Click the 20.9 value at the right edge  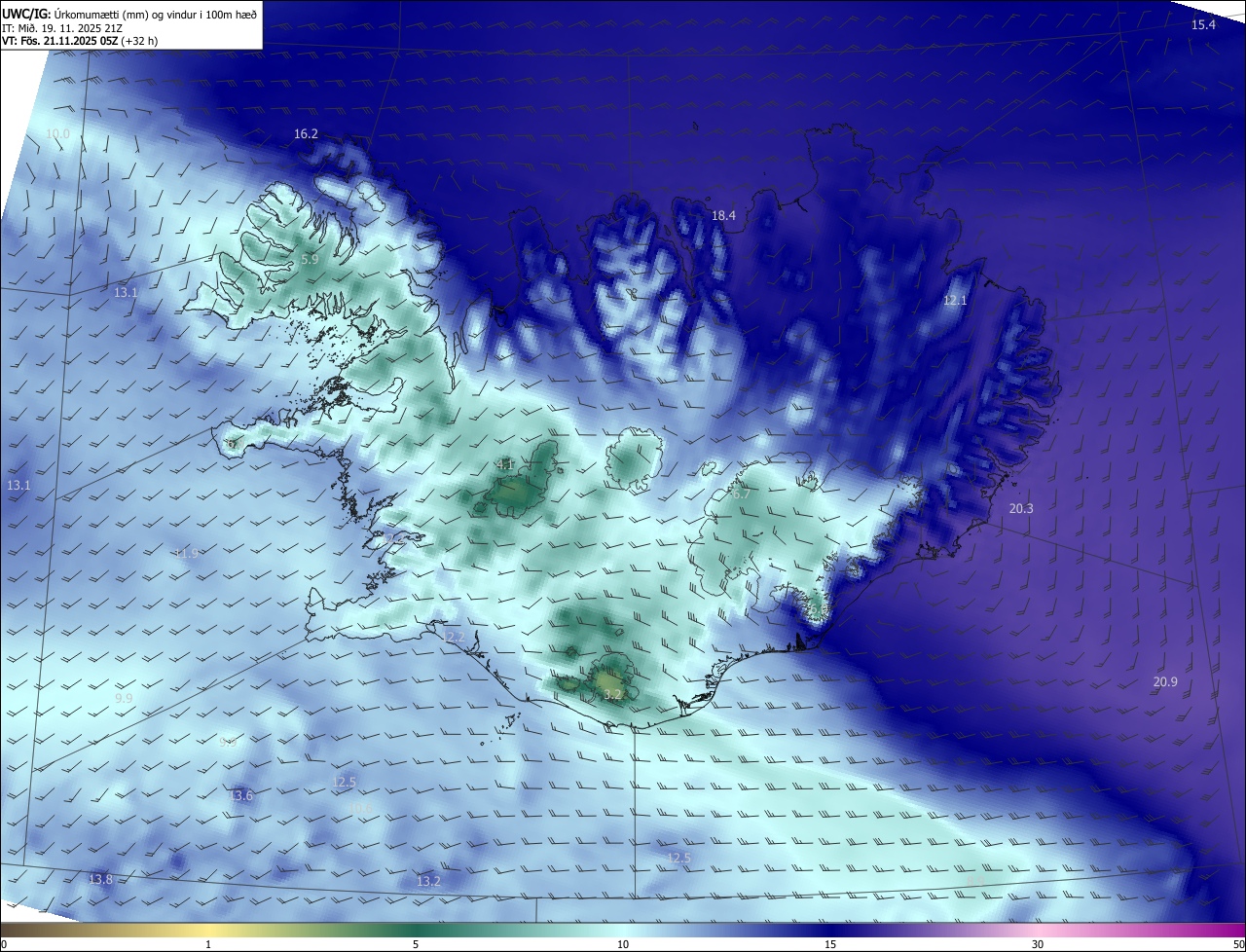(x=1165, y=681)
